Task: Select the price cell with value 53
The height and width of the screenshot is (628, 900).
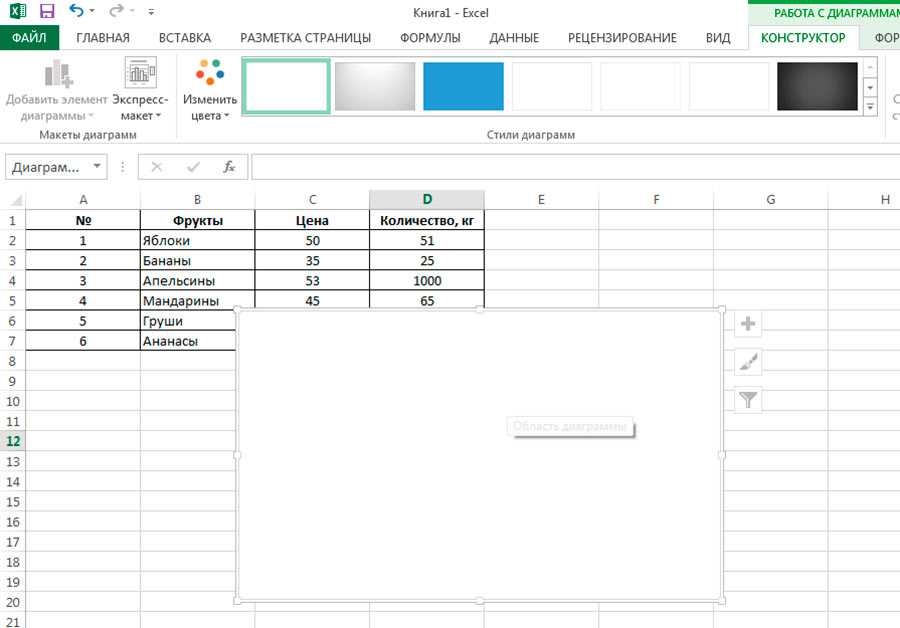Action: pos(312,281)
